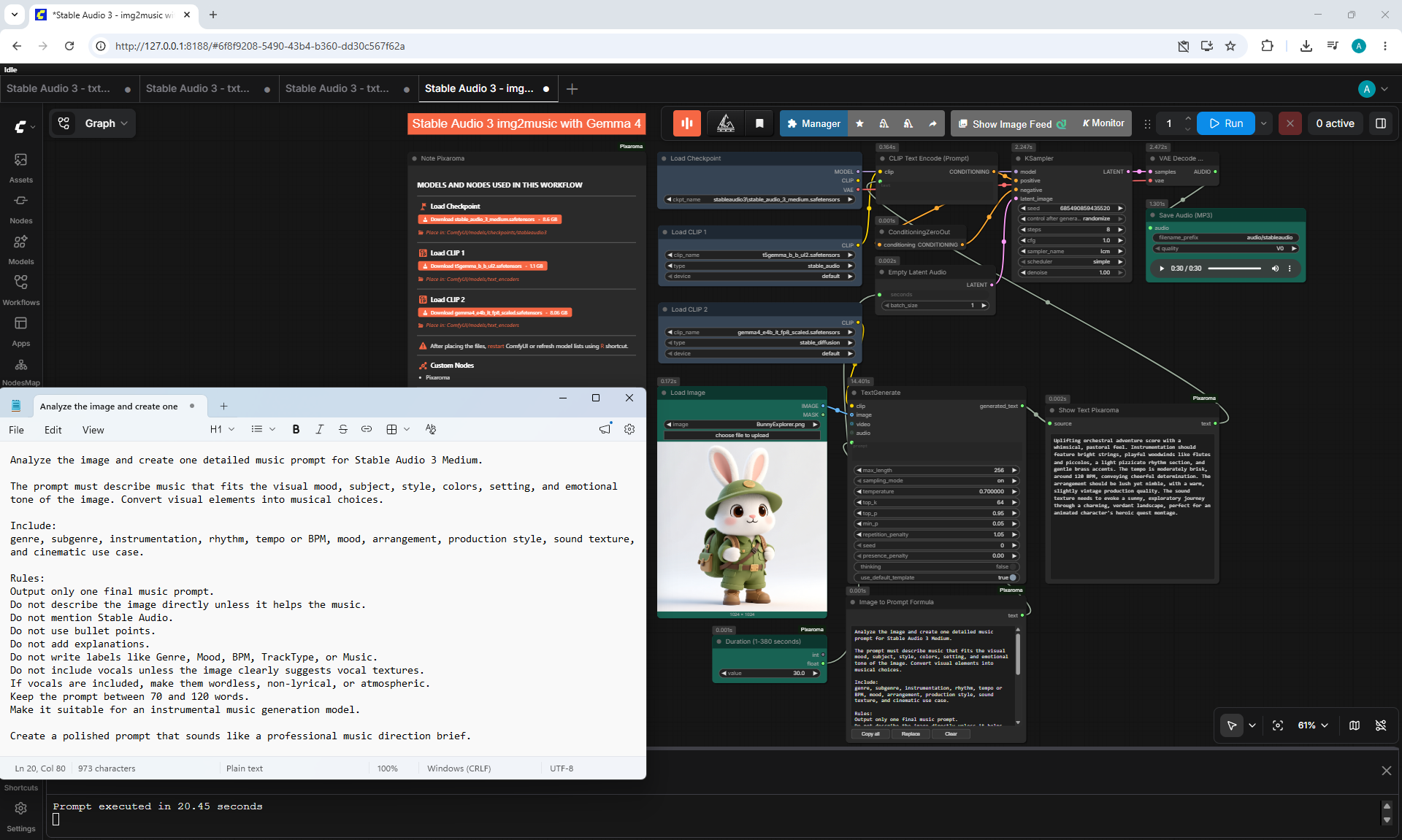Open the NodesMap sidebar panel
Image resolution: width=1402 pixels, height=840 pixels.
[20, 371]
